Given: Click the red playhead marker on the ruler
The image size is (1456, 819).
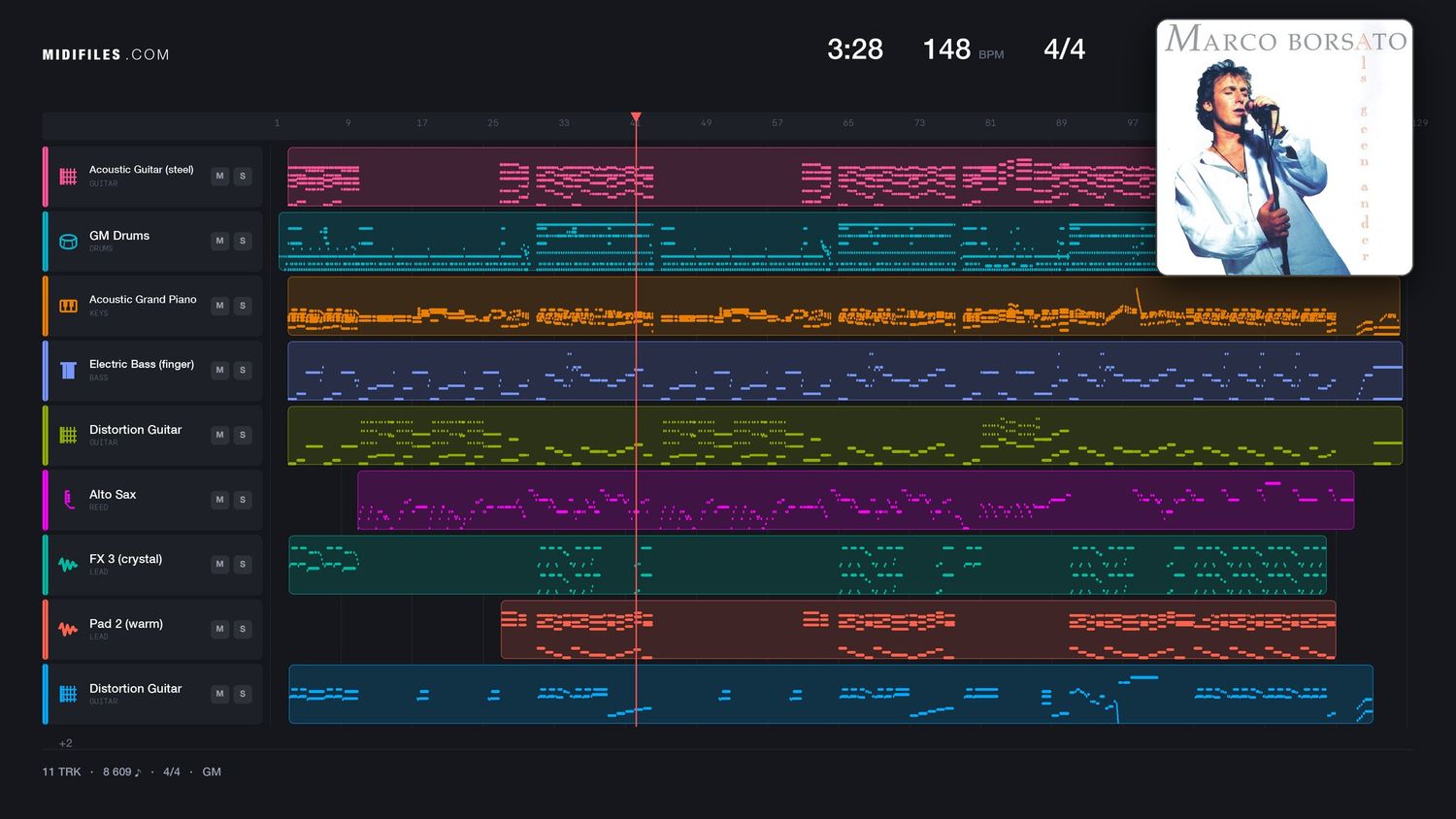Looking at the screenshot, I should pos(636,117).
